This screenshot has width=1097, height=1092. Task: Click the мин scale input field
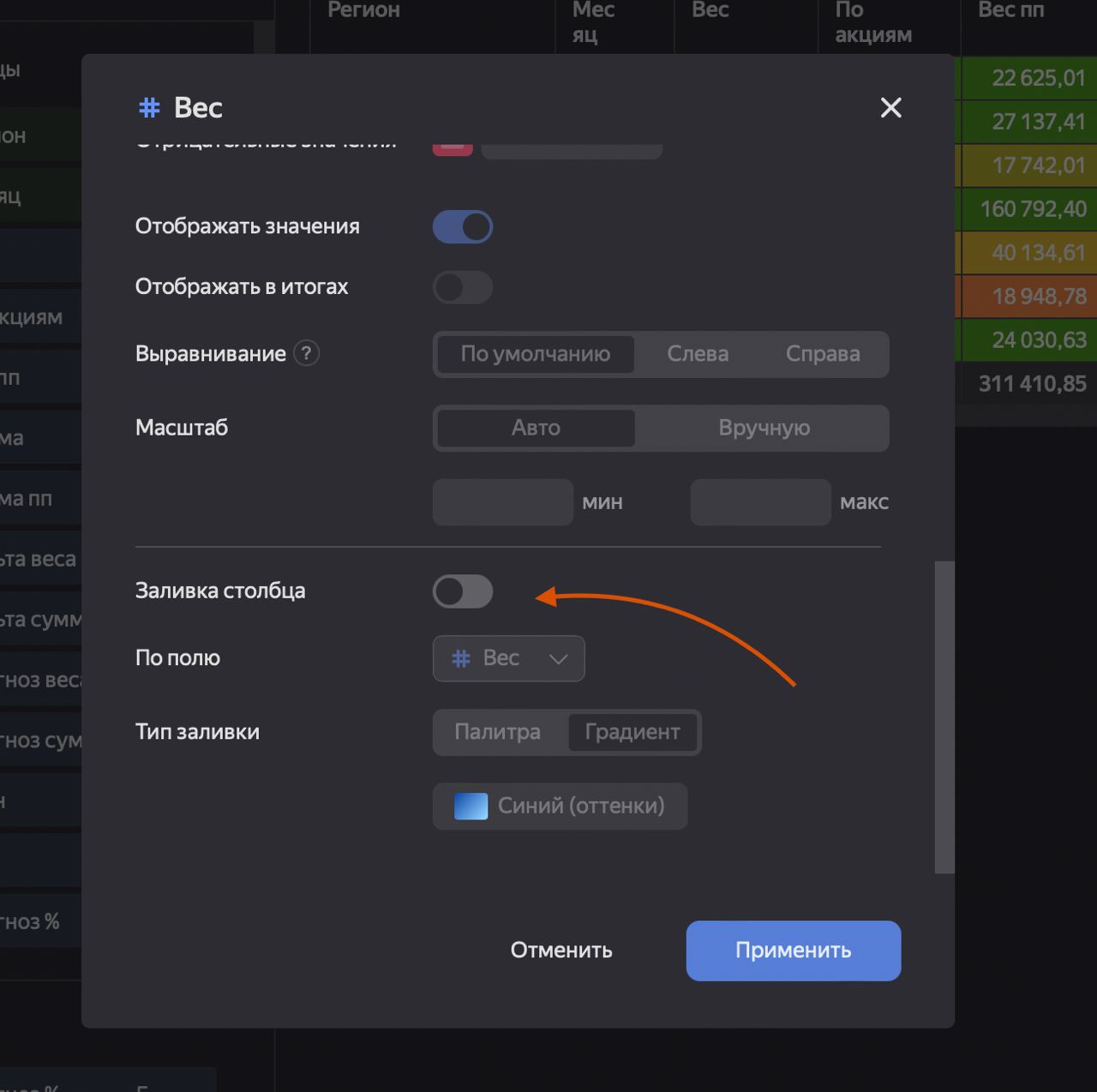pos(502,502)
